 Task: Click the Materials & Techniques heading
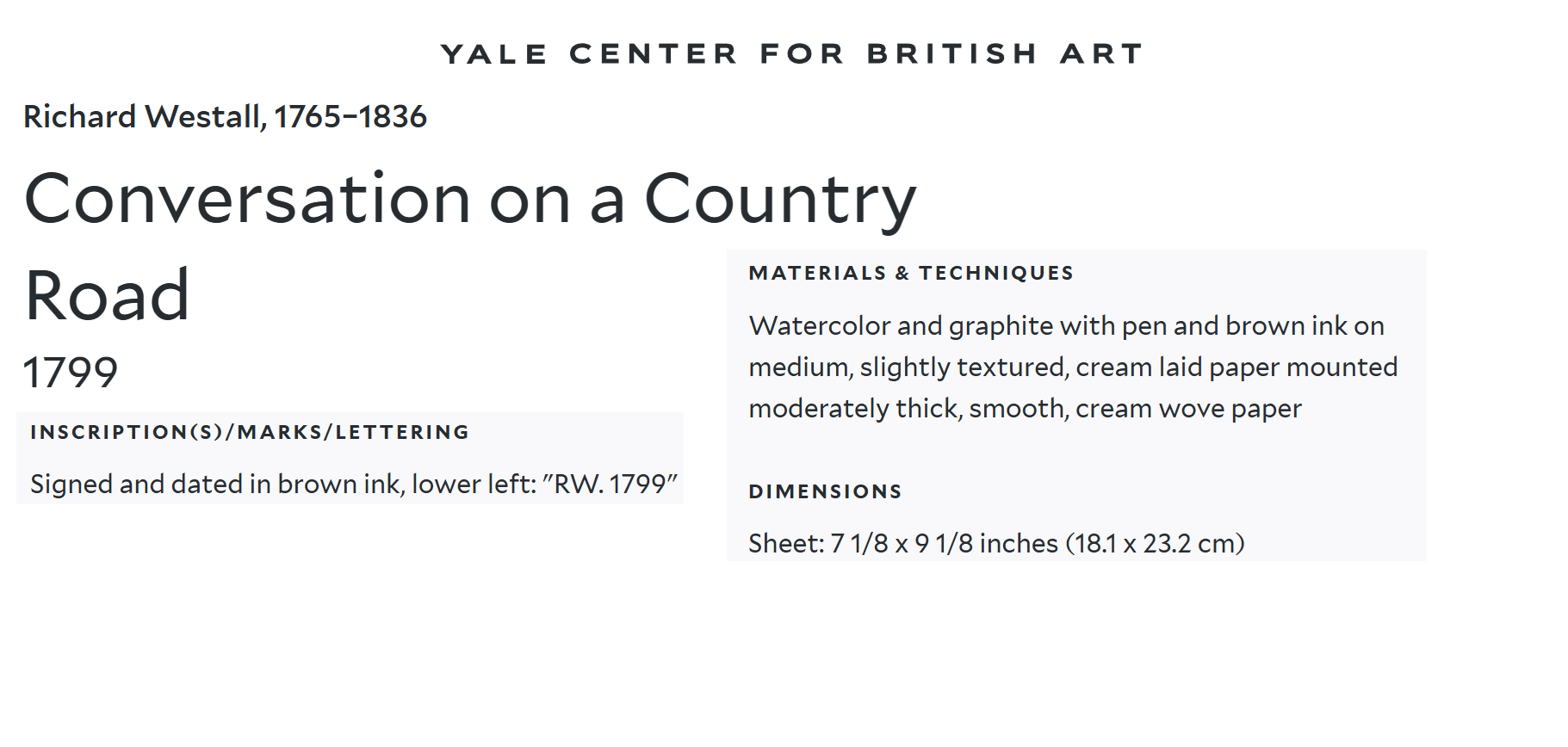[911, 273]
